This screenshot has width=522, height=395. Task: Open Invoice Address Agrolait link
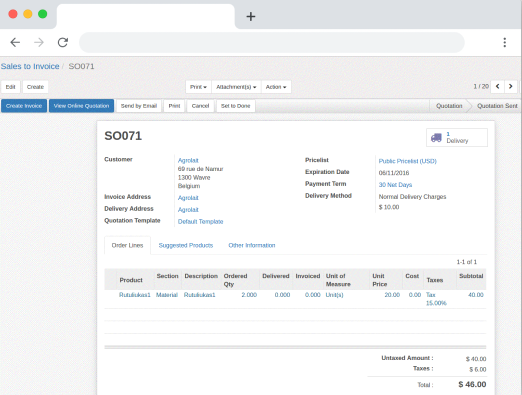point(188,198)
